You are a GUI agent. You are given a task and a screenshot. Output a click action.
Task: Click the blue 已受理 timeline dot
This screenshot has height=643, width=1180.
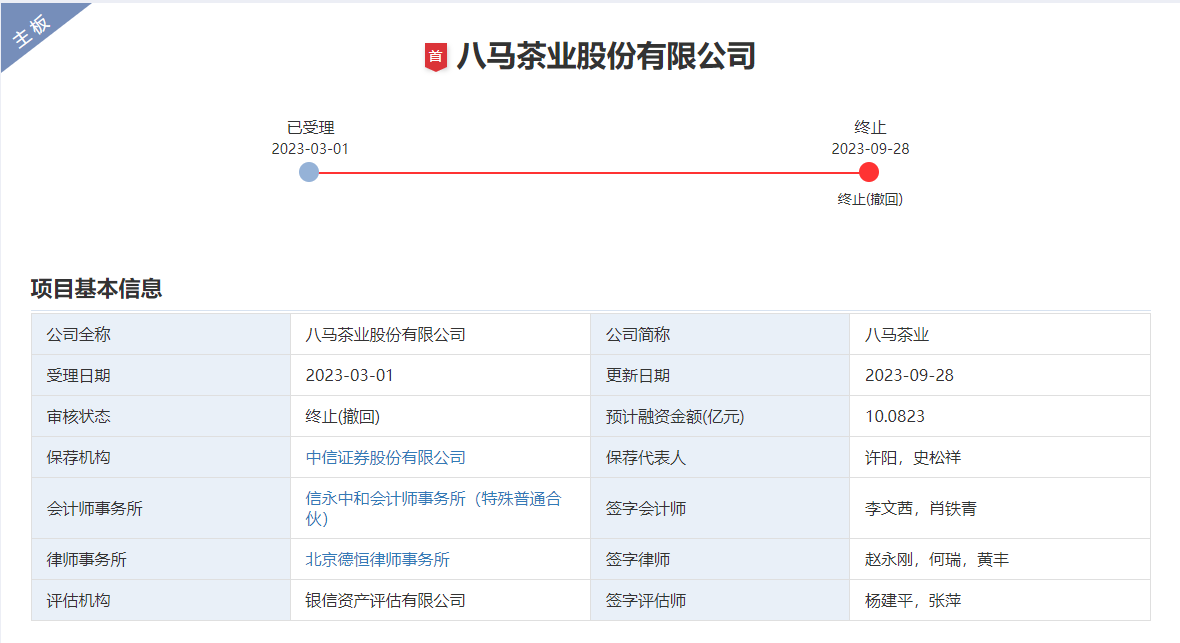click(310, 171)
